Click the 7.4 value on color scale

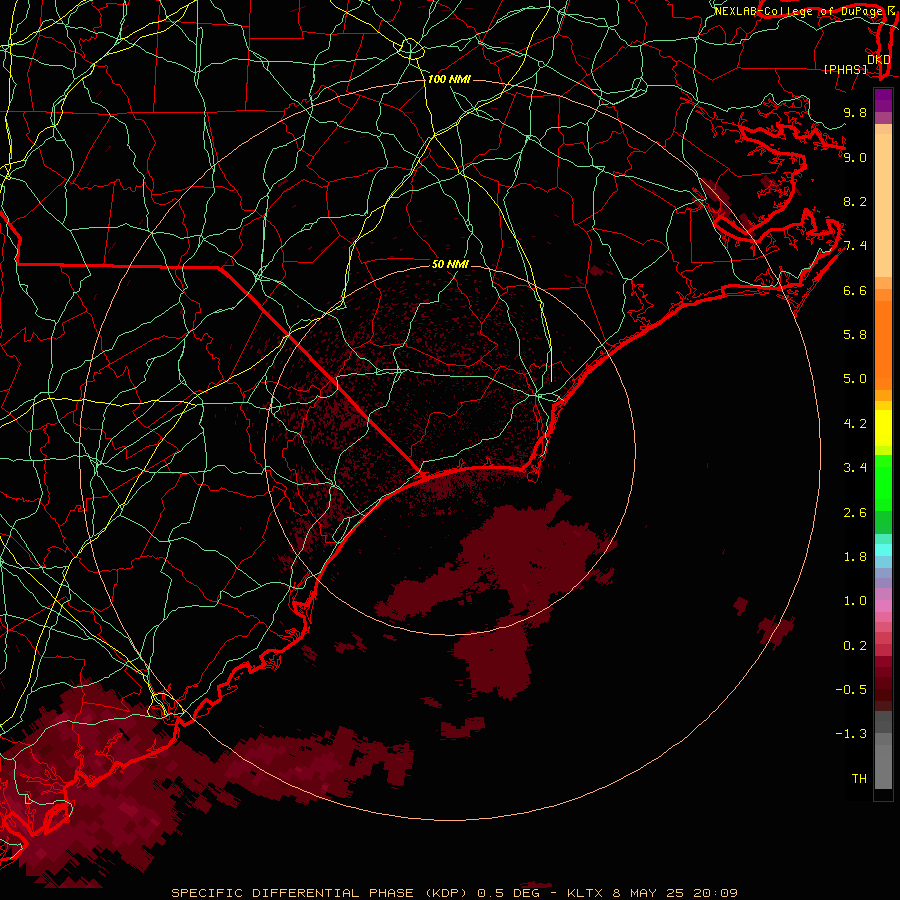(855, 246)
